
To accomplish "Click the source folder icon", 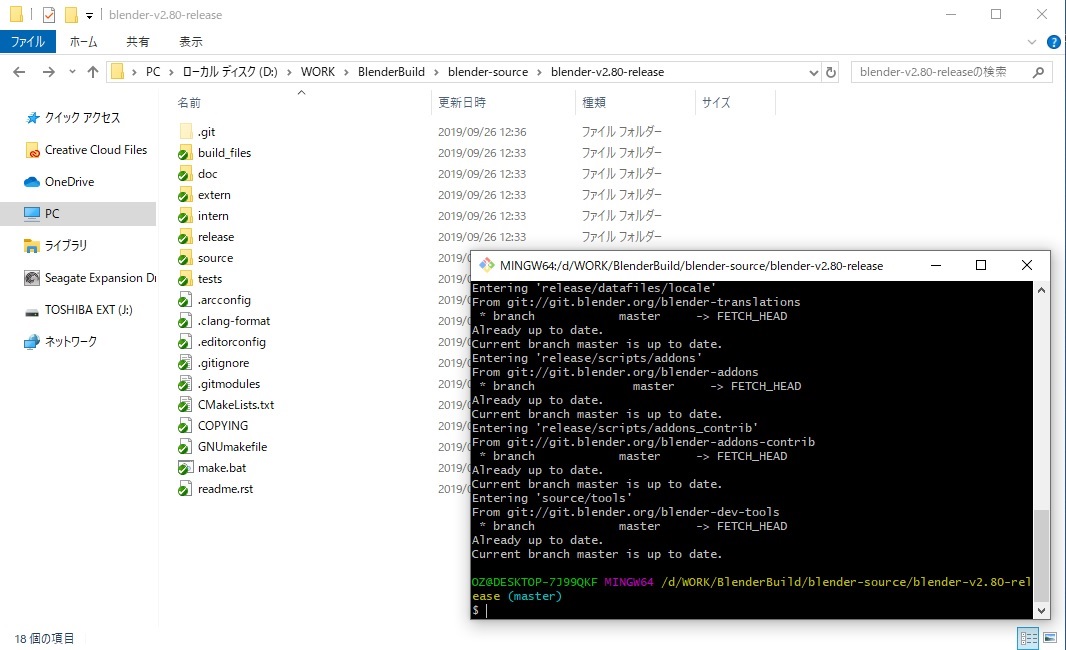I will point(185,258).
